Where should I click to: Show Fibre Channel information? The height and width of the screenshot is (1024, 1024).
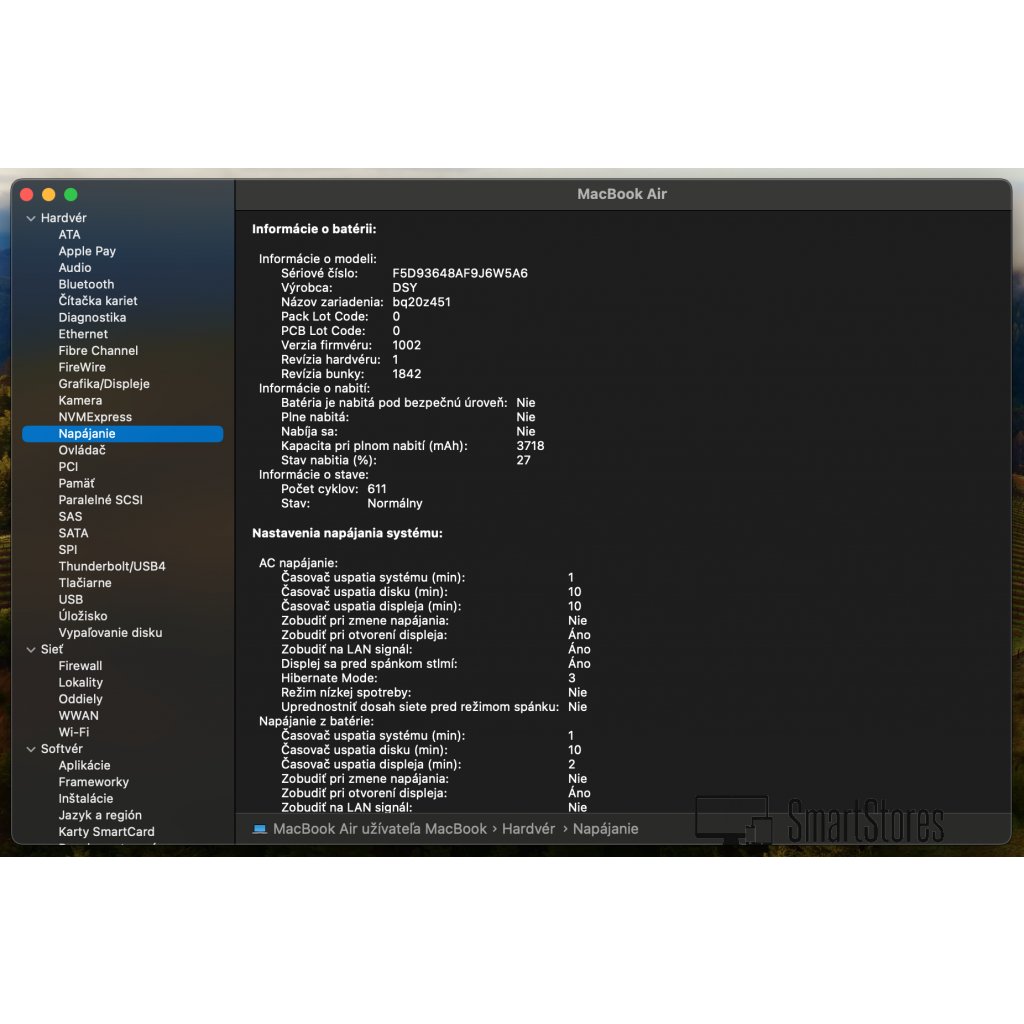(x=98, y=351)
